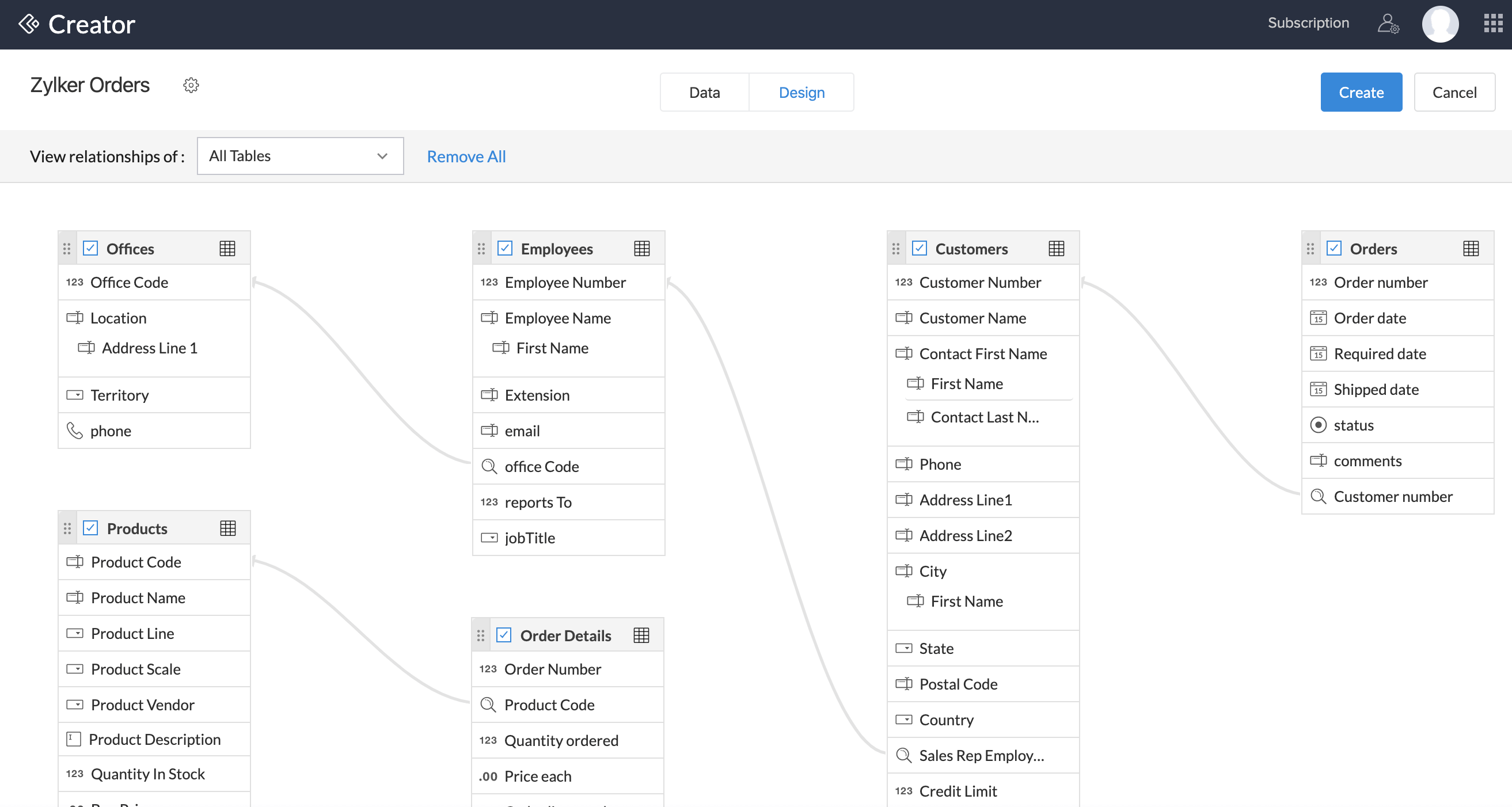Switch to the Data tab
1512x807 pixels.
pyautogui.click(x=704, y=92)
